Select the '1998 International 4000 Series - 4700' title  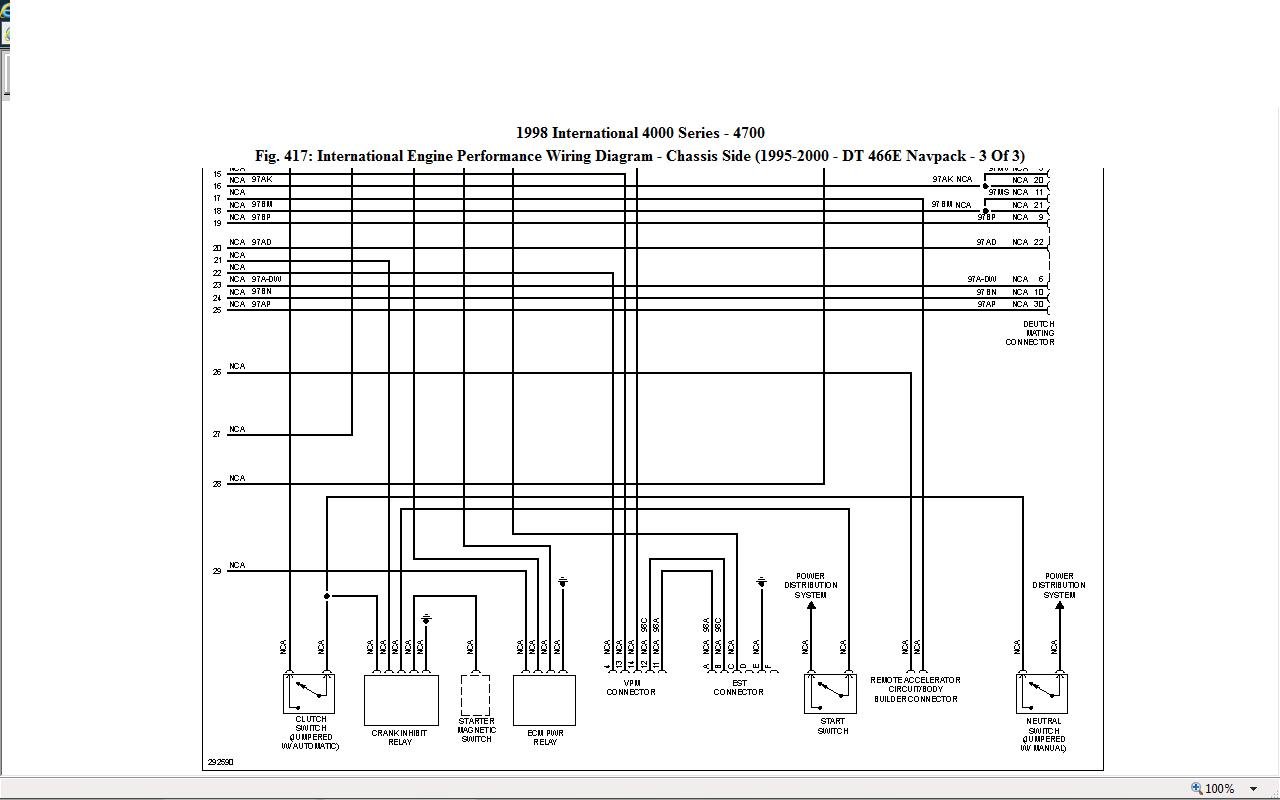(x=640, y=133)
